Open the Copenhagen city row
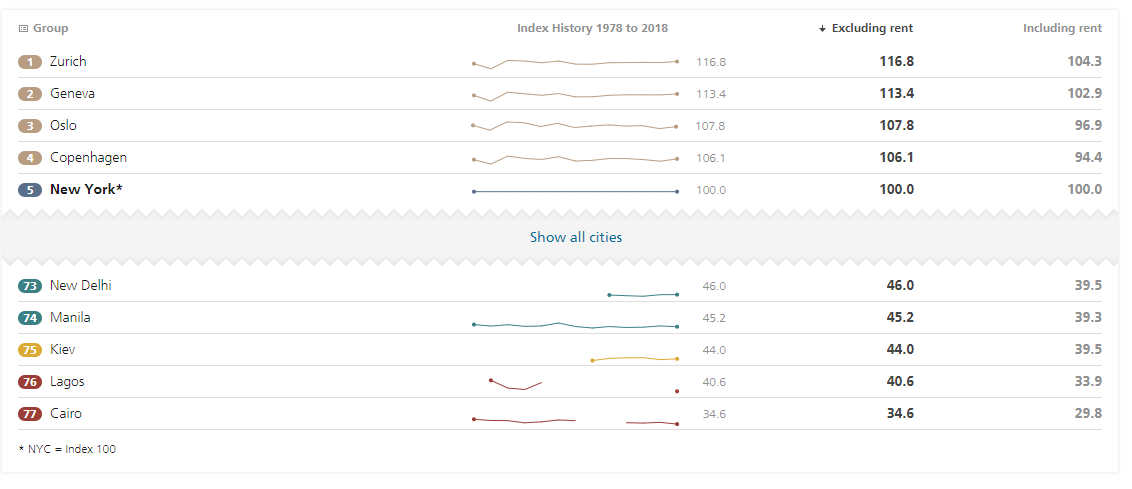Screen dimensions: 1132x489 [x=88, y=158]
